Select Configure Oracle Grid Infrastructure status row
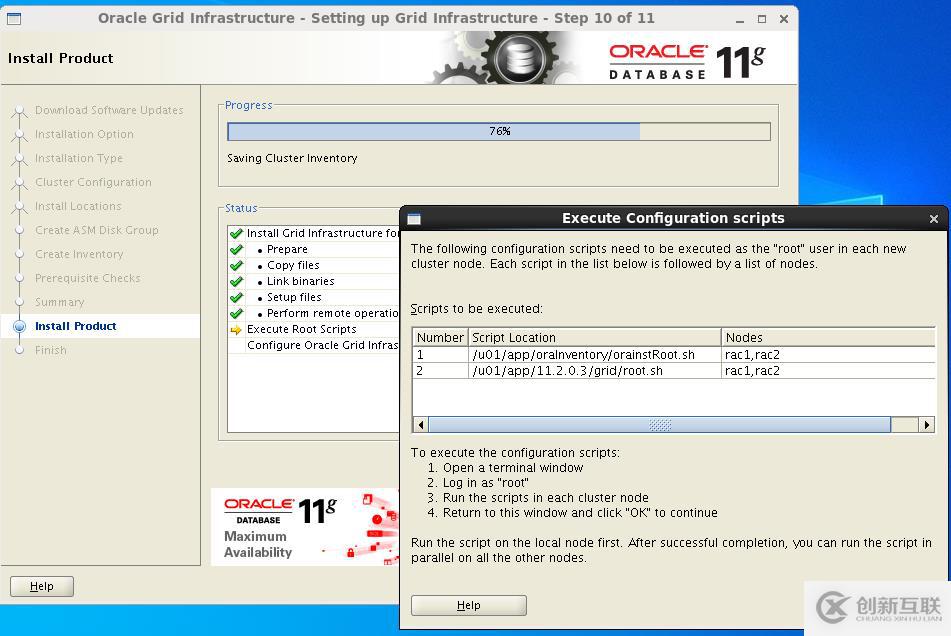Viewport: 951px width, 636px height. point(314,345)
